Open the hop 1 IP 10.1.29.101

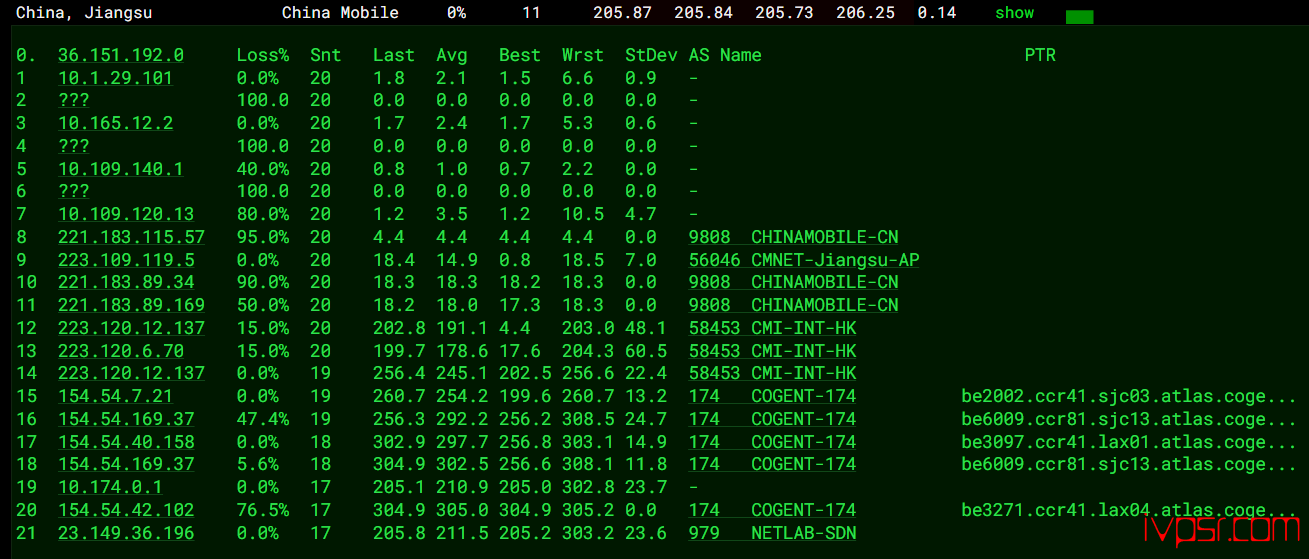(115, 78)
